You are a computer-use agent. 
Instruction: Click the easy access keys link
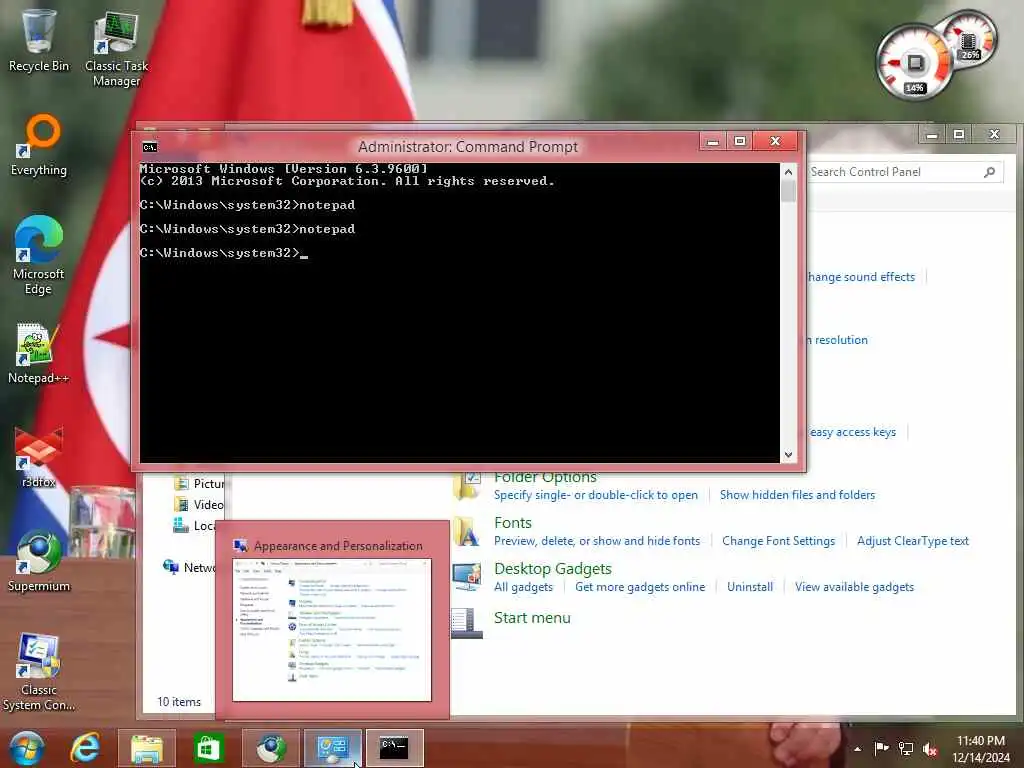tap(852, 432)
